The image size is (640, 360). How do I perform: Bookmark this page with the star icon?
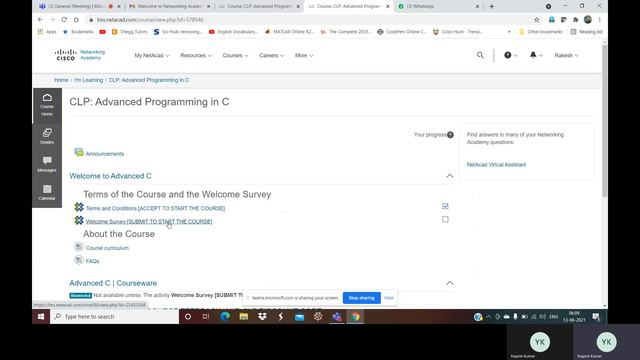tap(537, 20)
